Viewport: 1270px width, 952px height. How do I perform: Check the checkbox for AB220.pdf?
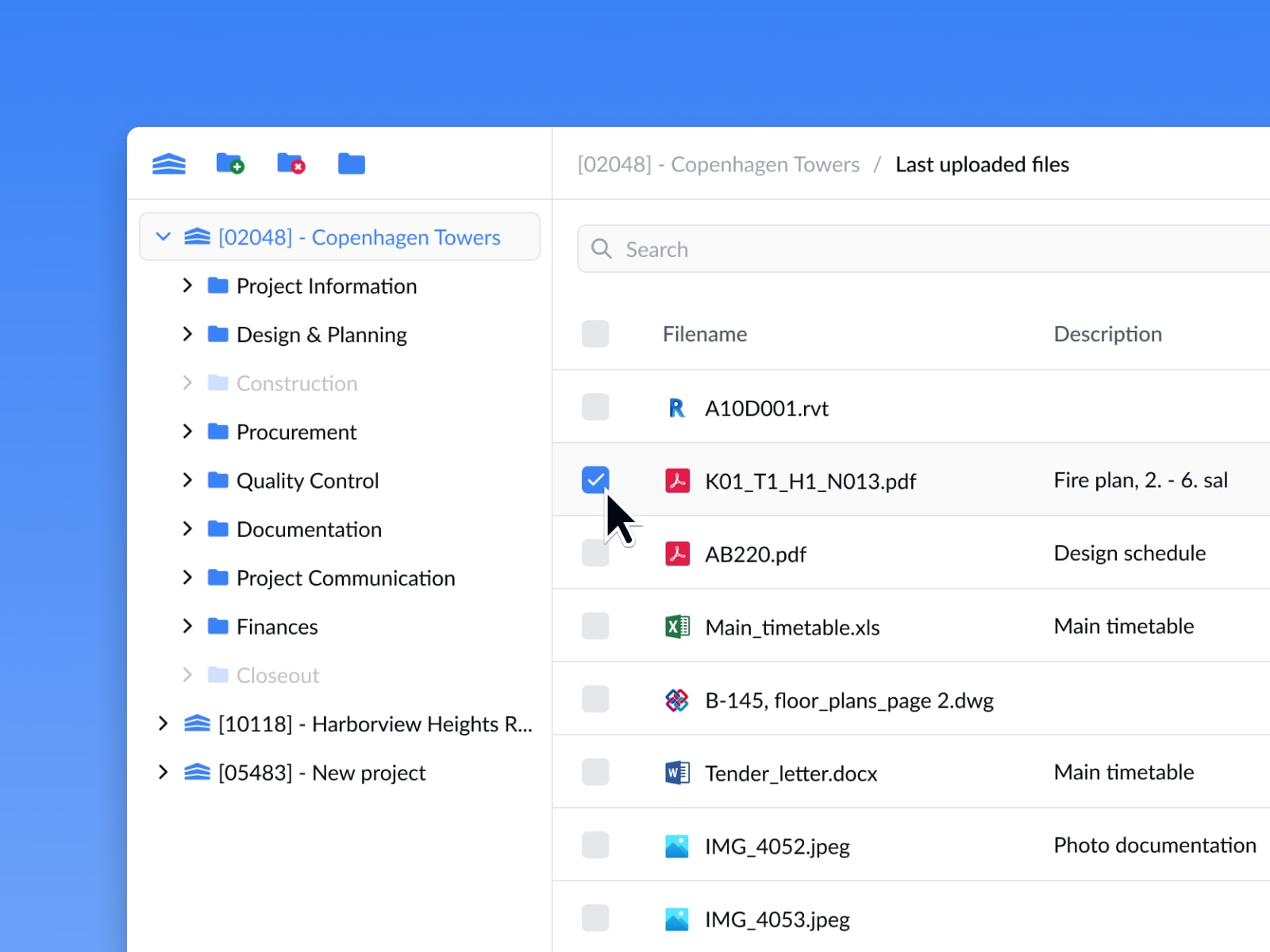coord(595,553)
